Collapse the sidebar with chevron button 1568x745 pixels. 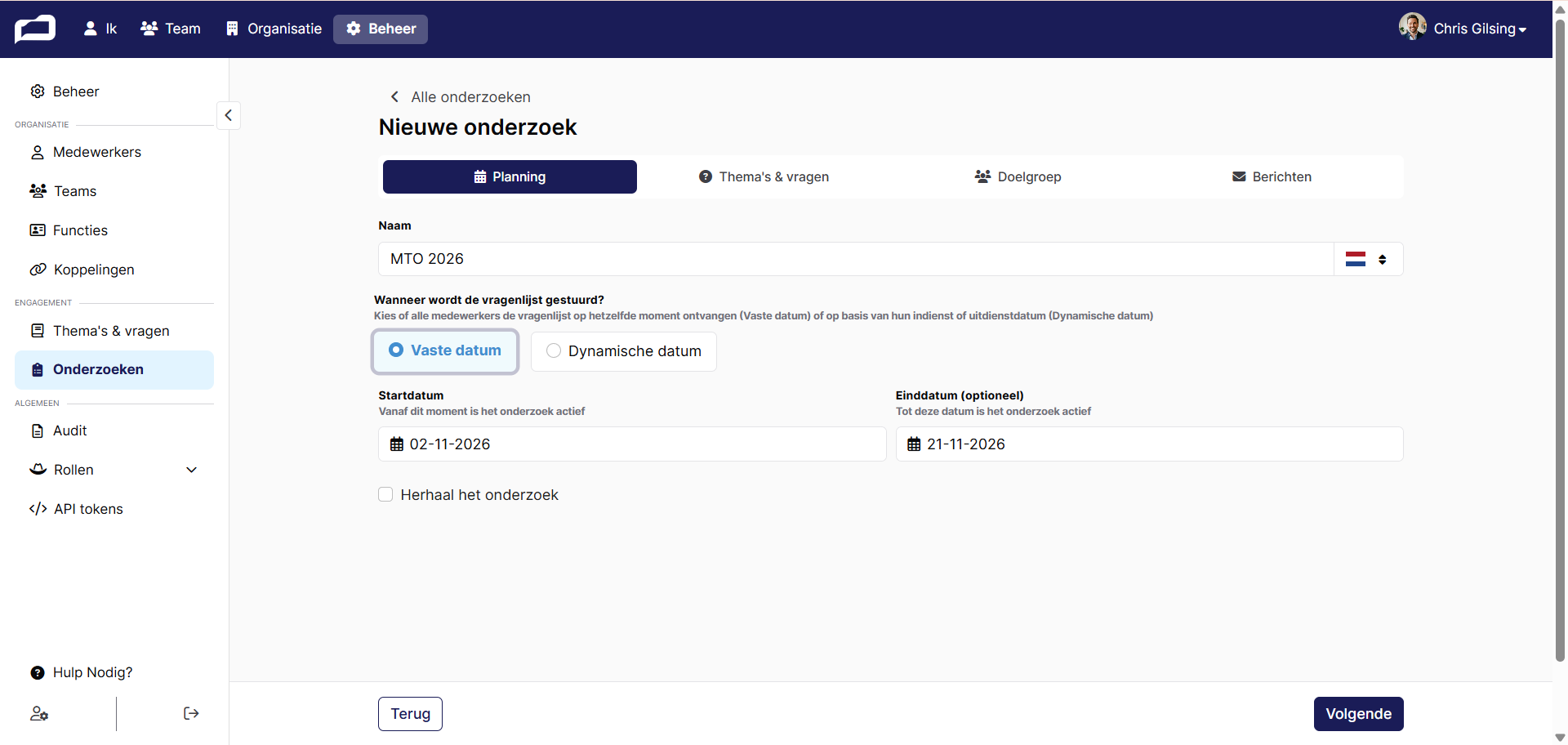(x=229, y=115)
